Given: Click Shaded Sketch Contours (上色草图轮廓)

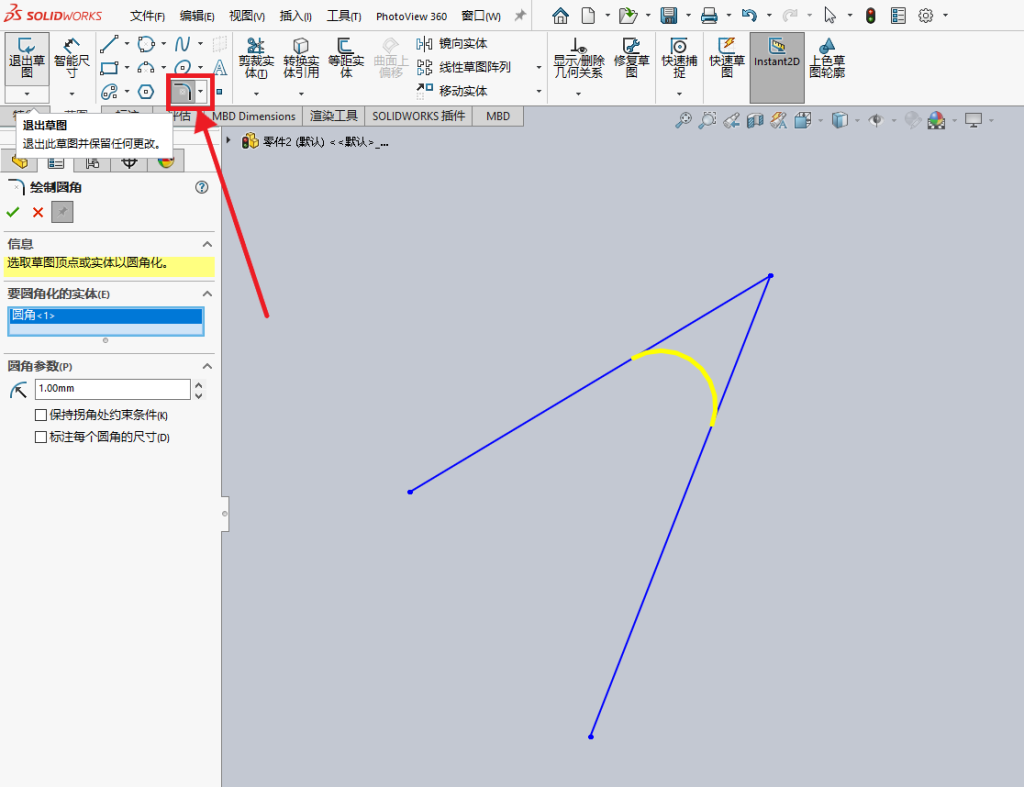Looking at the screenshot, I should point(827,59).
